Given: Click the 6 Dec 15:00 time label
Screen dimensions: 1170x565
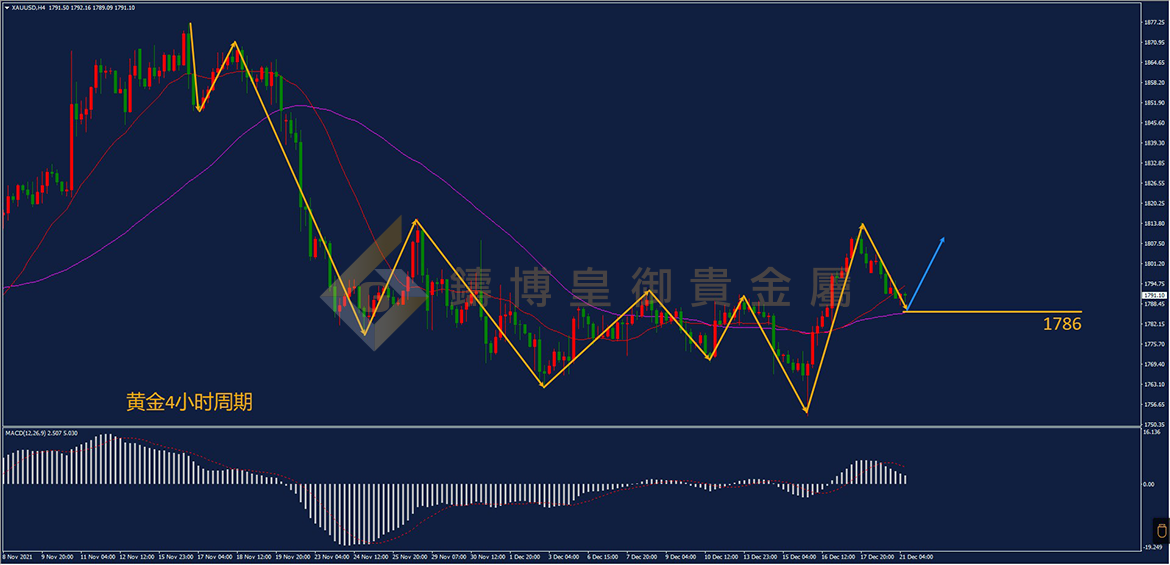Looking at the screenshot, I should click(601, 557).
